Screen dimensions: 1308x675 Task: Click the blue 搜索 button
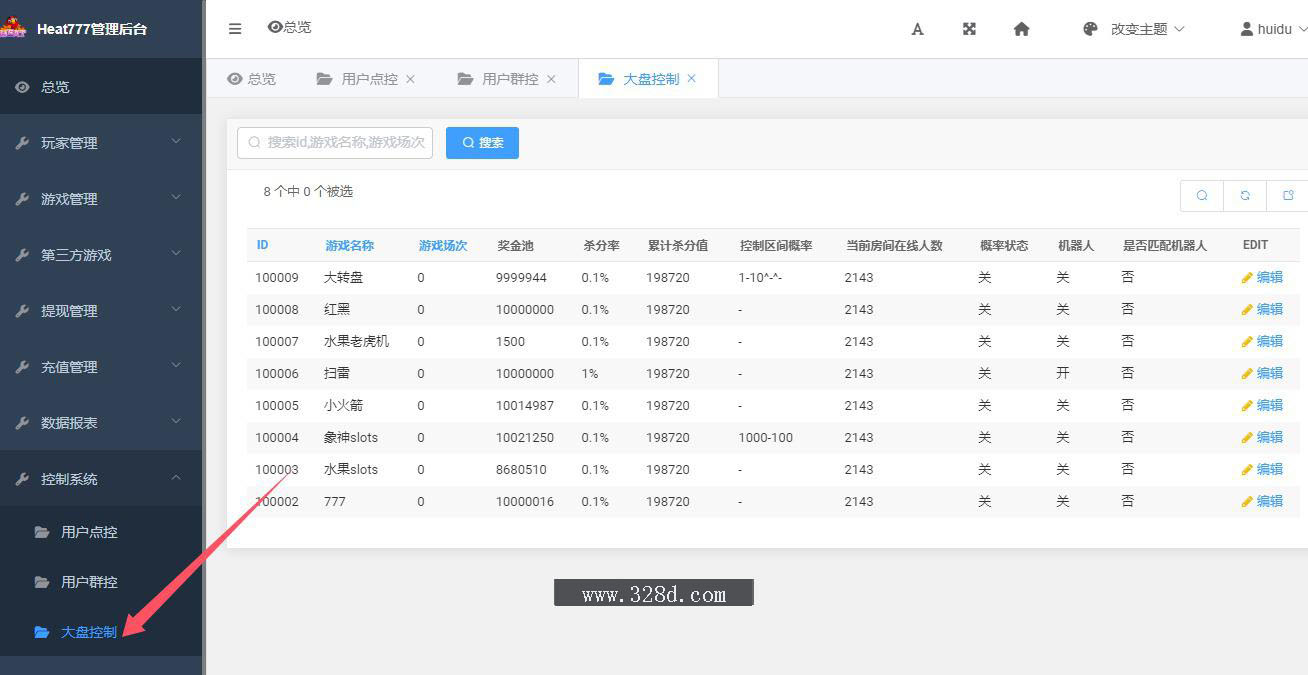(482, 143)
